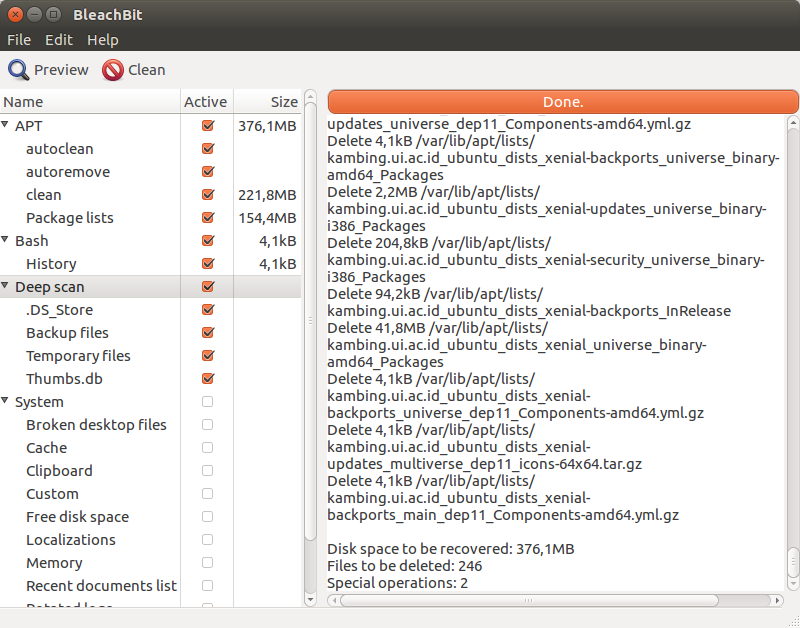
Task: Click the orange Done progress bar
Action: click(x=563, y=102)
